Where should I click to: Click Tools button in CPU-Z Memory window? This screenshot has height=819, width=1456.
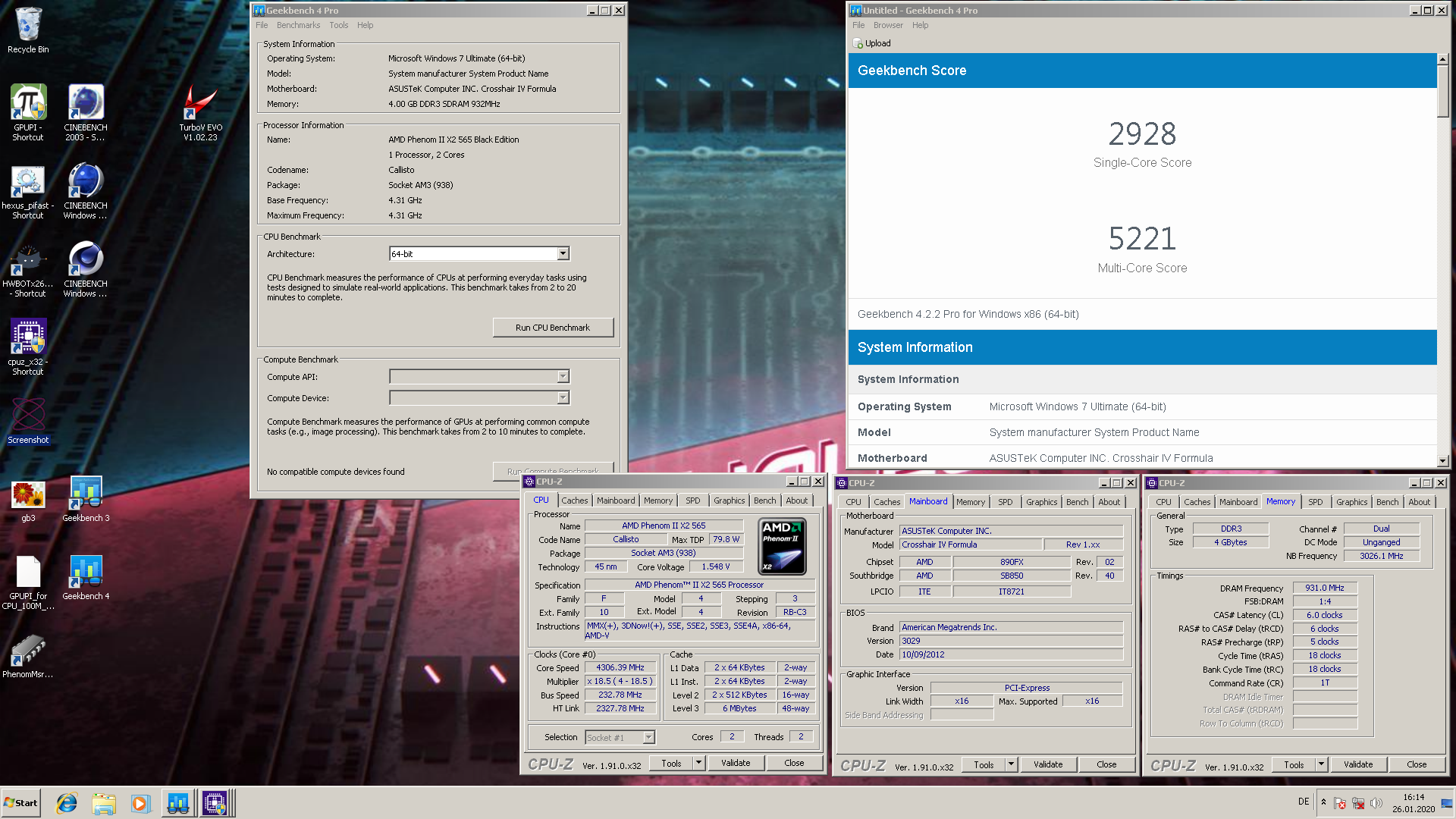(1294, 764)
